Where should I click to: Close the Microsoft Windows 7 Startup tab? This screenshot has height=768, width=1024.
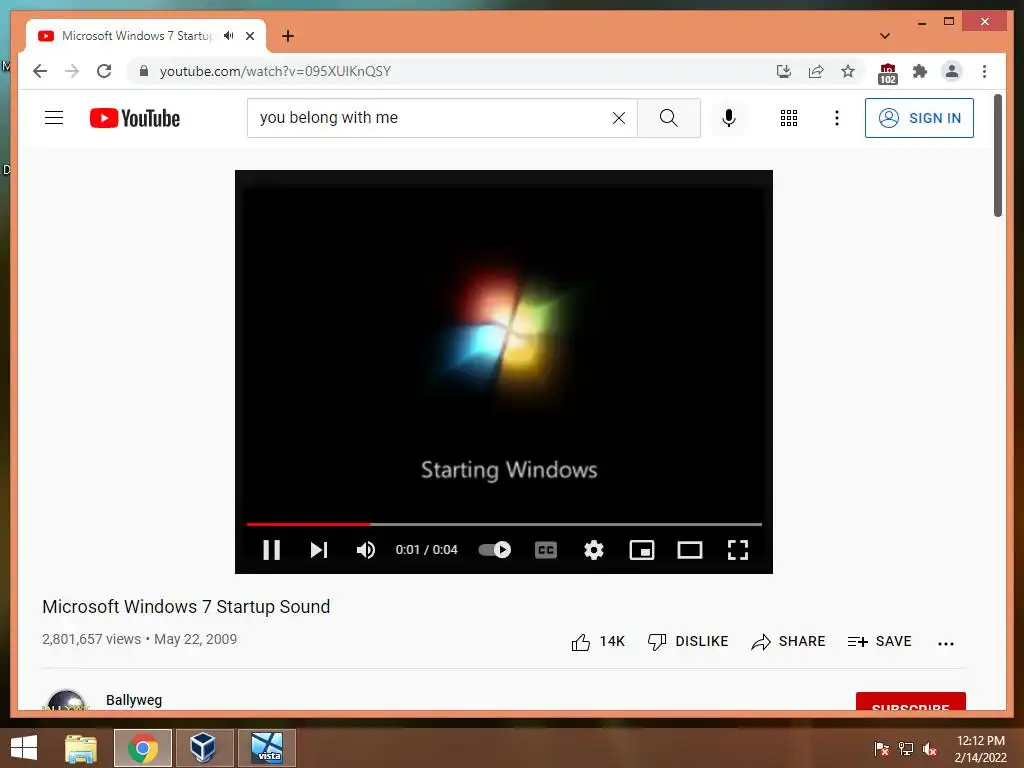(250, 36)
